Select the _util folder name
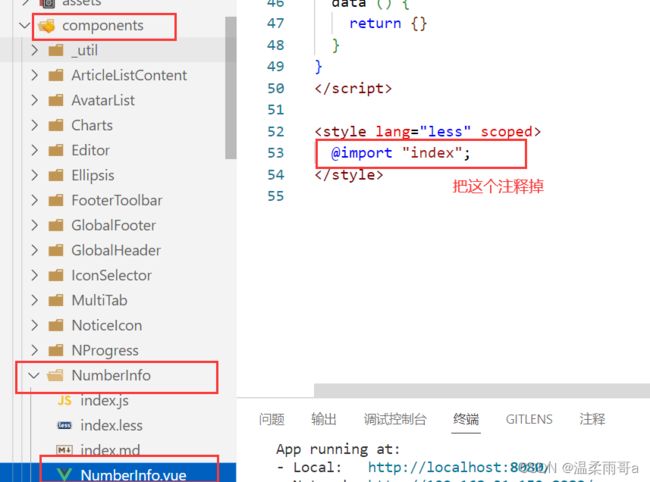 tap(85, 51)
